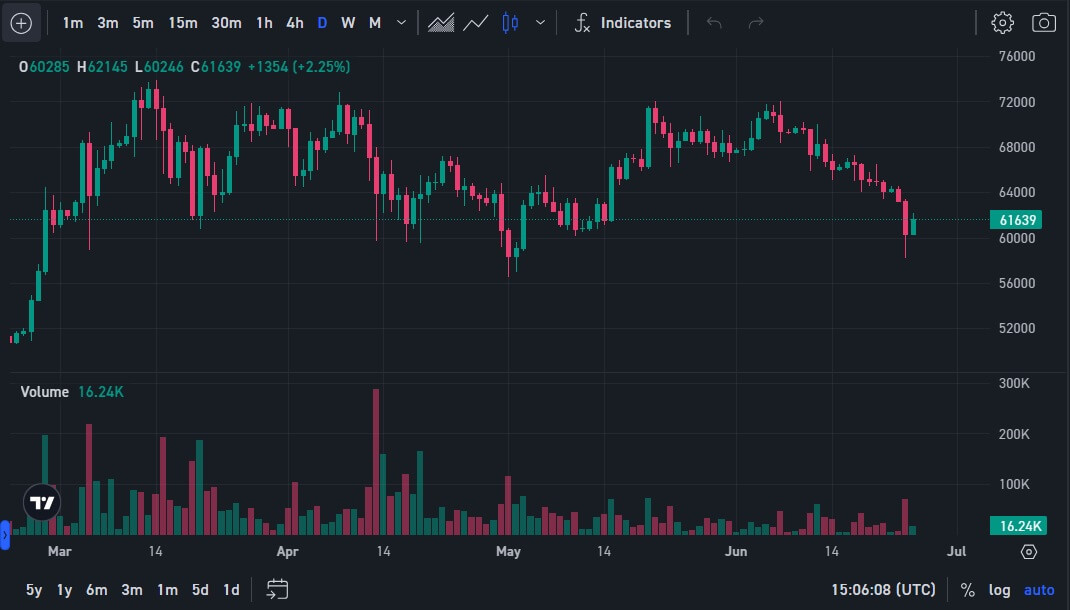Take a chart snapshot with camera icon
Image resolution: width=1070 pixels, height=610 pixels.
point(1044,23)
